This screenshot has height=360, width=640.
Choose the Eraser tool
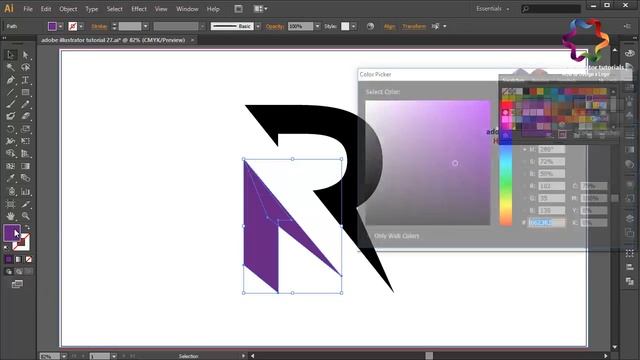pyautogui.click(x=25, y=116)
